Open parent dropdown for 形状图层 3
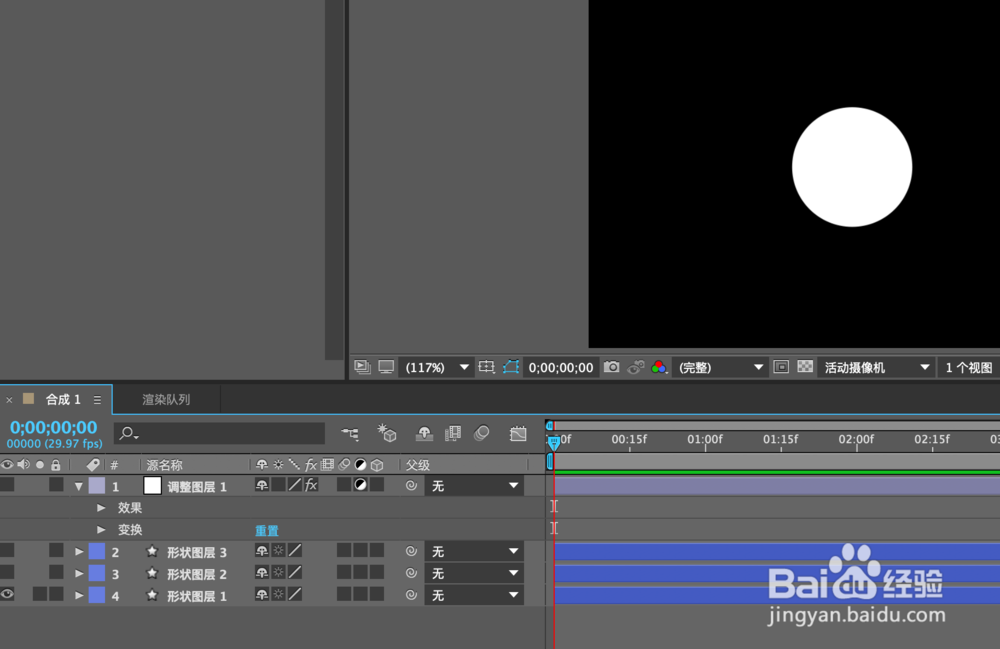Screen dimensions: 1000x649 pyautogui.click(x=474, y=551)
